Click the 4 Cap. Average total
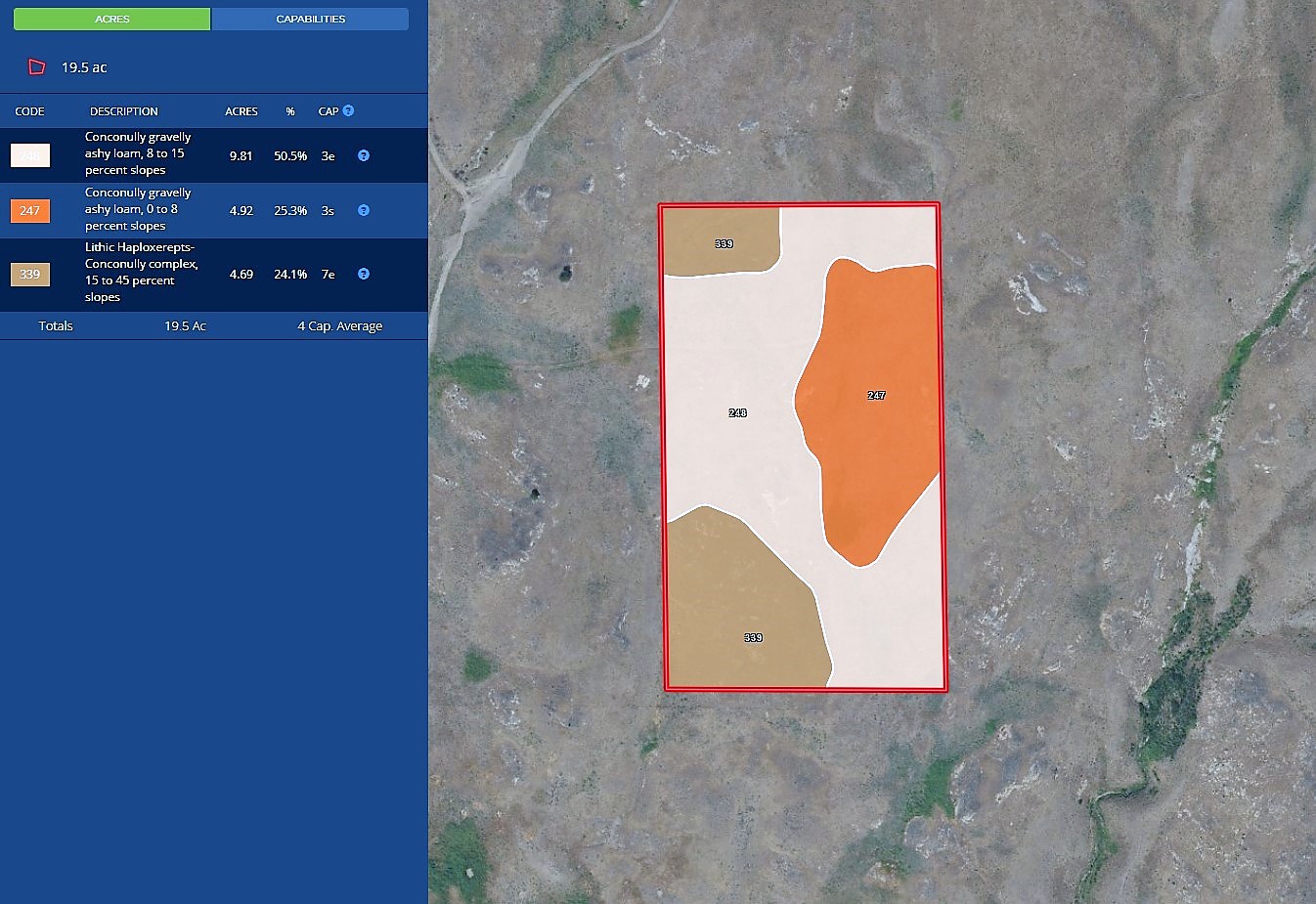Viewport: 1316px width, 904px height. pos(339,326)
